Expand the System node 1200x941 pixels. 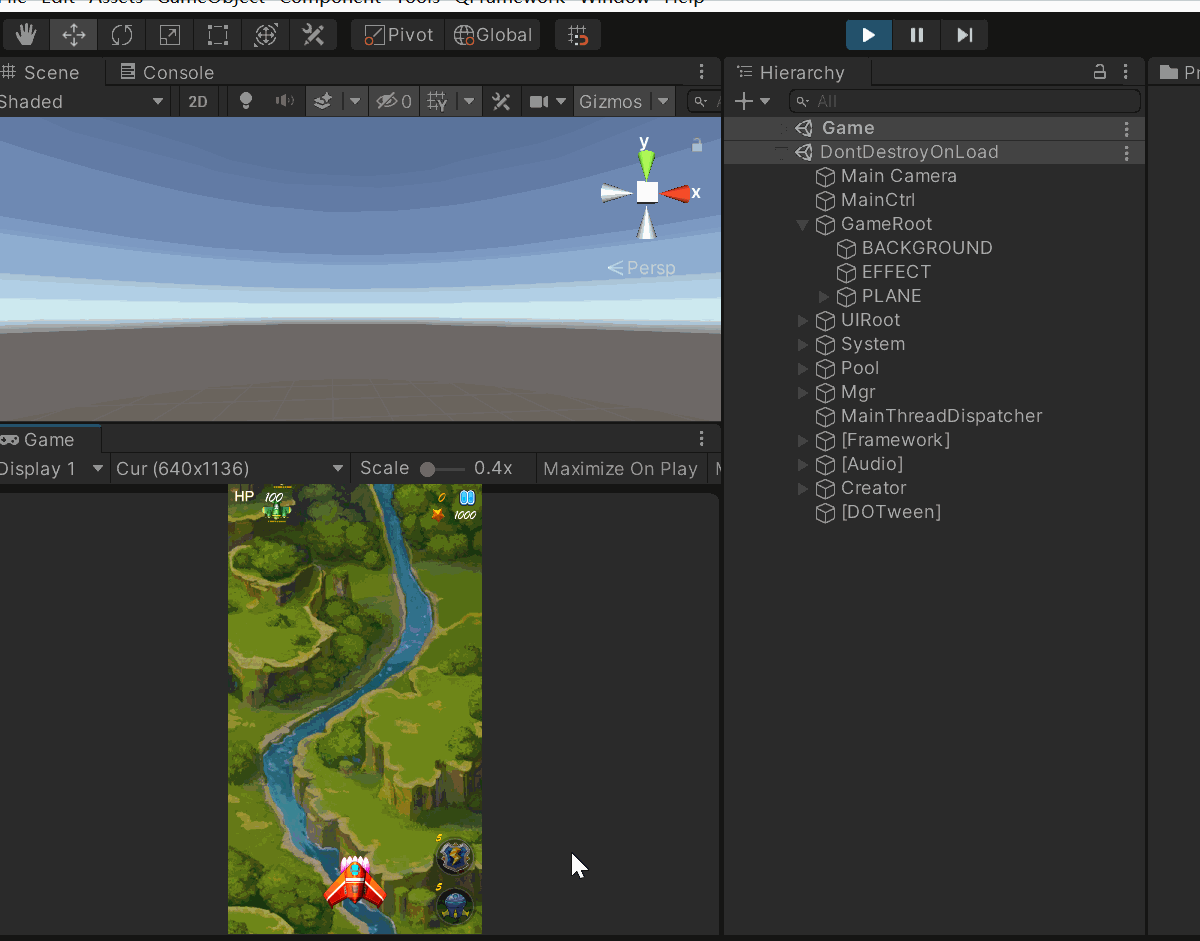pos(802,345)
